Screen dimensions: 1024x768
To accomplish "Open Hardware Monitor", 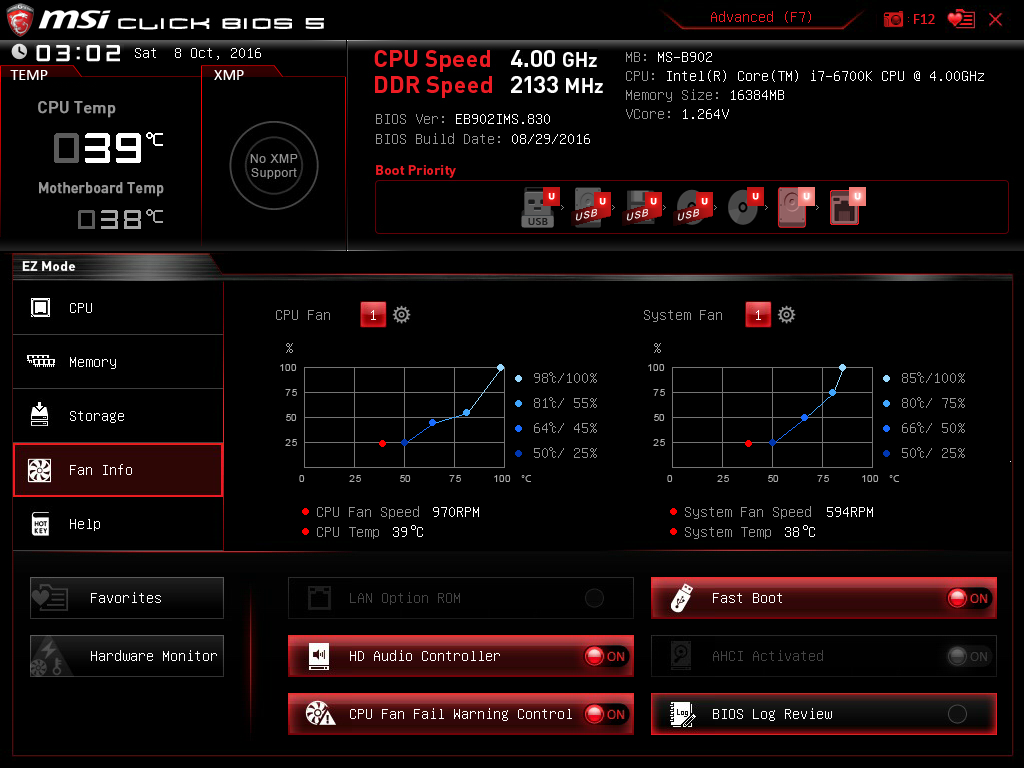I will click(x=127, y=656).
